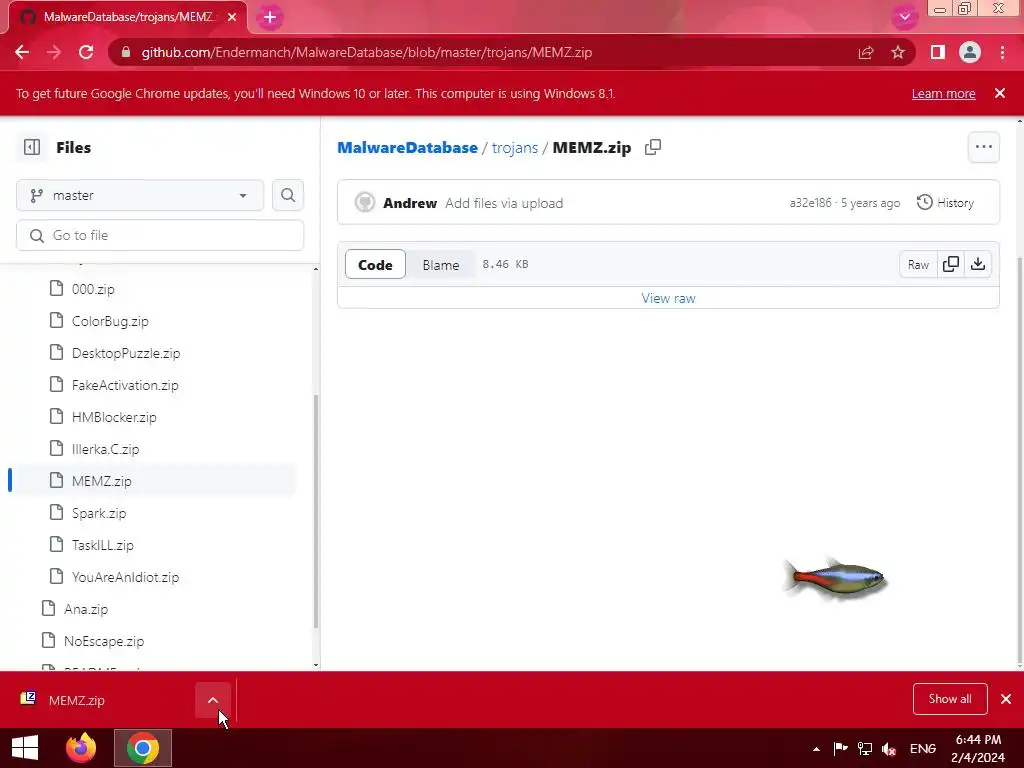Click the GitHub URL in address bar
The width and height of the screenshot is (1024, 768).
tap(366, 52)
